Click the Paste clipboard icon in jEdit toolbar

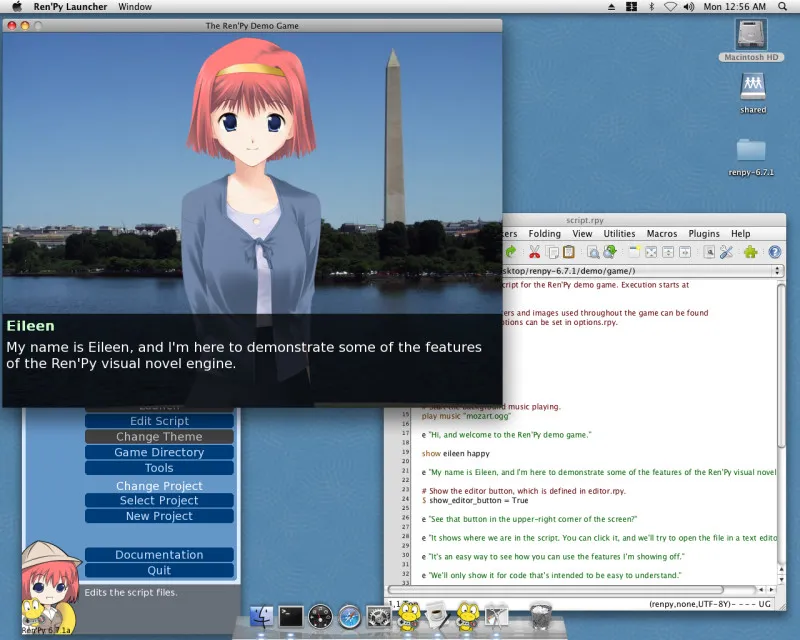point(569,252)
